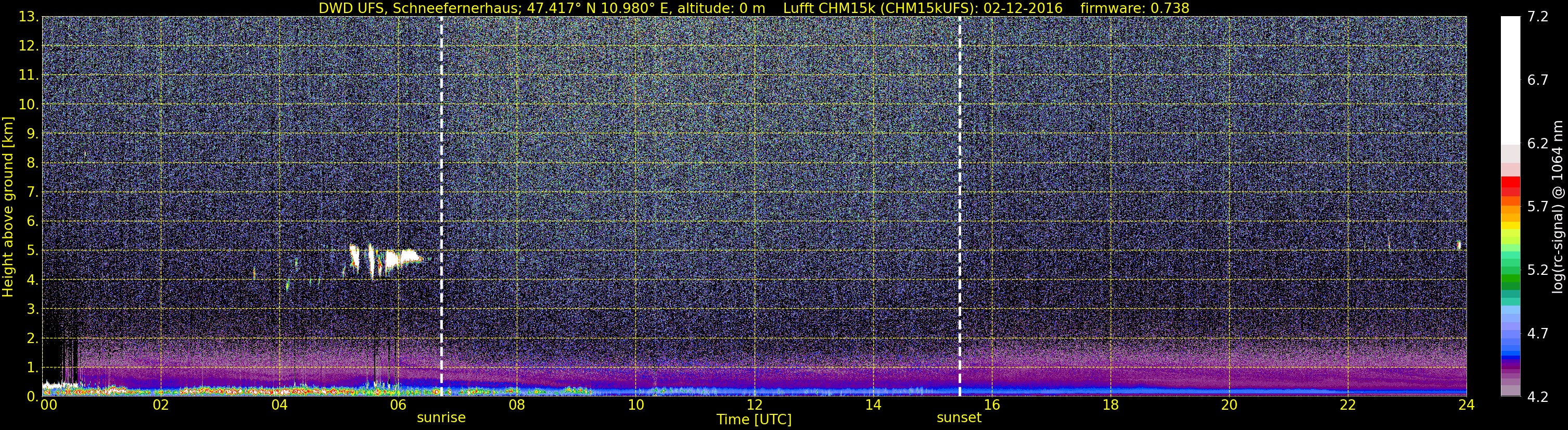Image resolution: width=1568 pixels, height=430 pixels.
Task: Click the "Lufft CHM15k (CHM15kUFS)" instrument name
Action: click(881, 8)
